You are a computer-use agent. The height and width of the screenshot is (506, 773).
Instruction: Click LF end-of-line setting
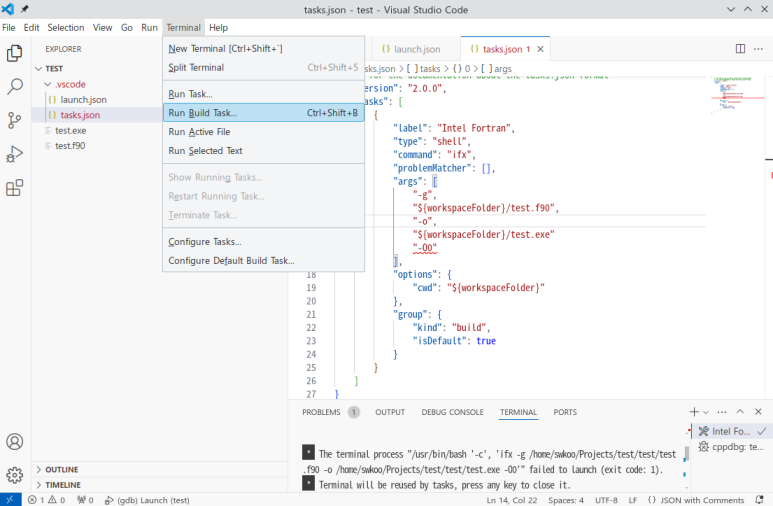pyautogui.click(x=633, y=500)
